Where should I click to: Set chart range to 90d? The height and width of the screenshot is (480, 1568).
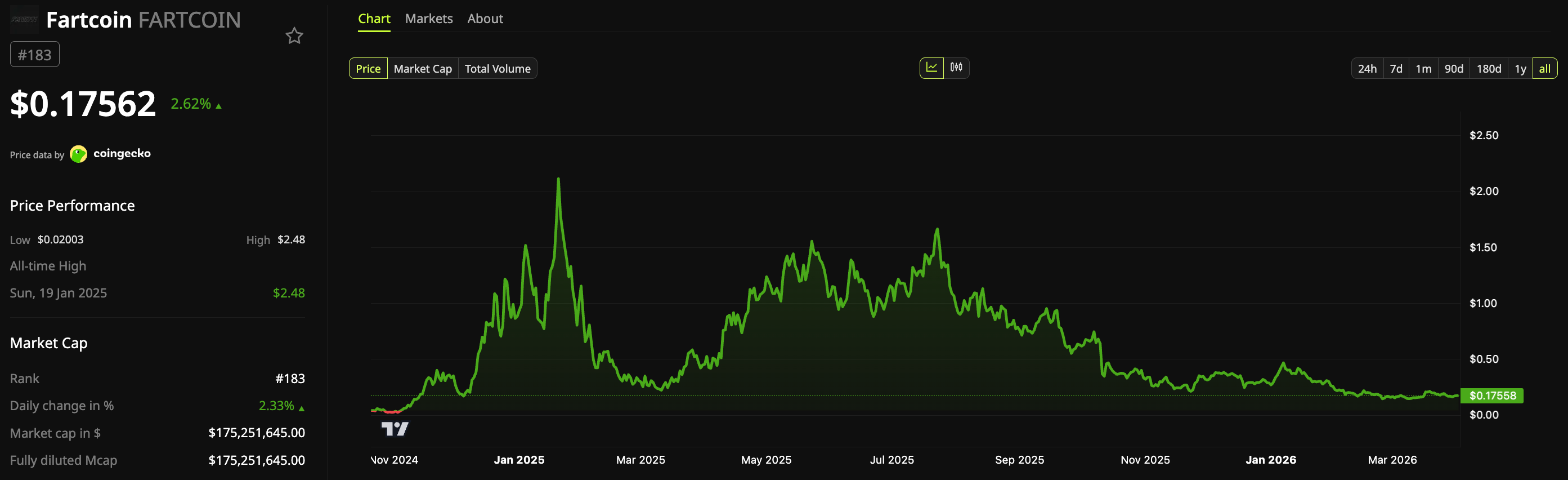[1454, 69]
